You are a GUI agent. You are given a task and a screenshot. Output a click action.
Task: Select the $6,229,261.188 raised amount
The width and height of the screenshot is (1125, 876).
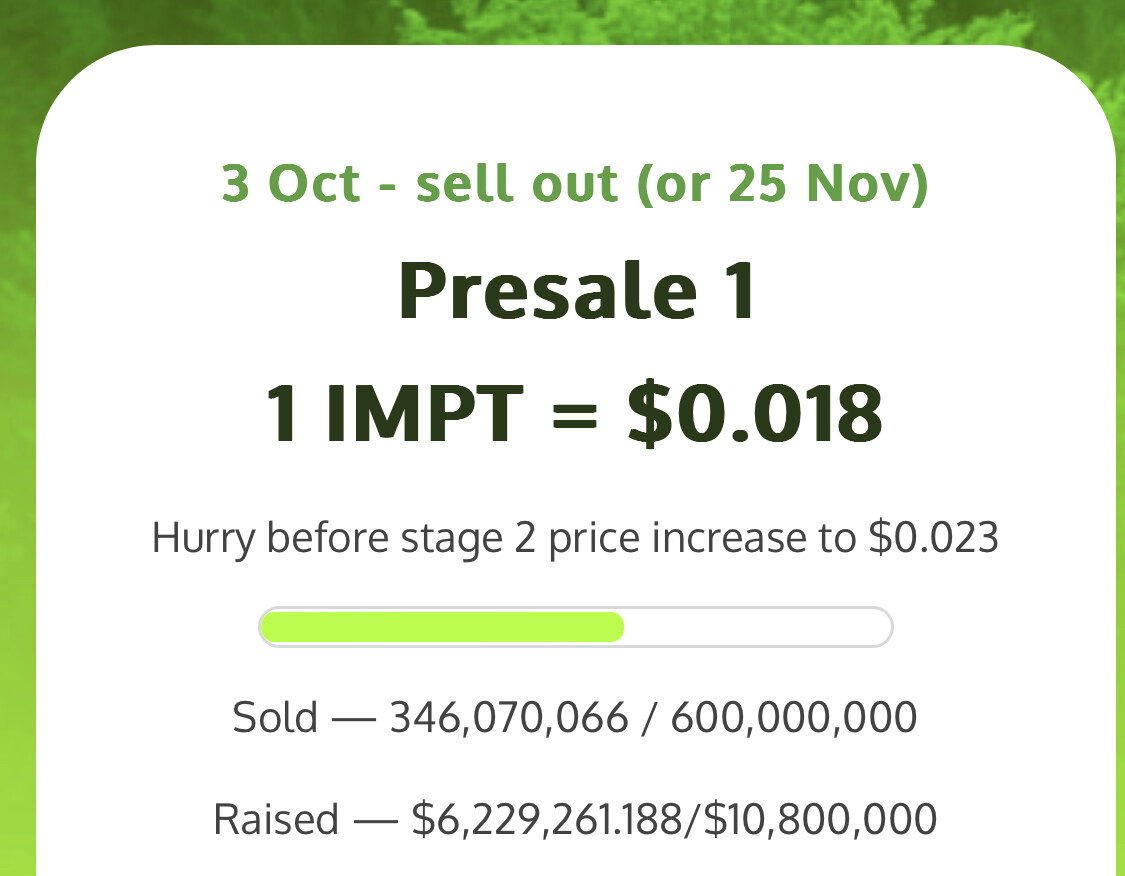(x=546, y=819)
